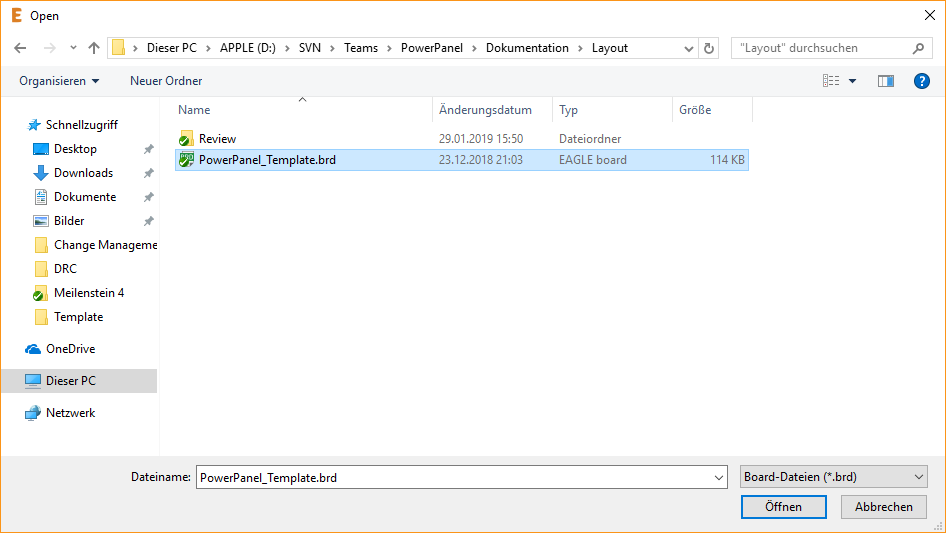946x533 pixels.
Task: Expand the Dateiname history dropdown
Action: point(719,478)
